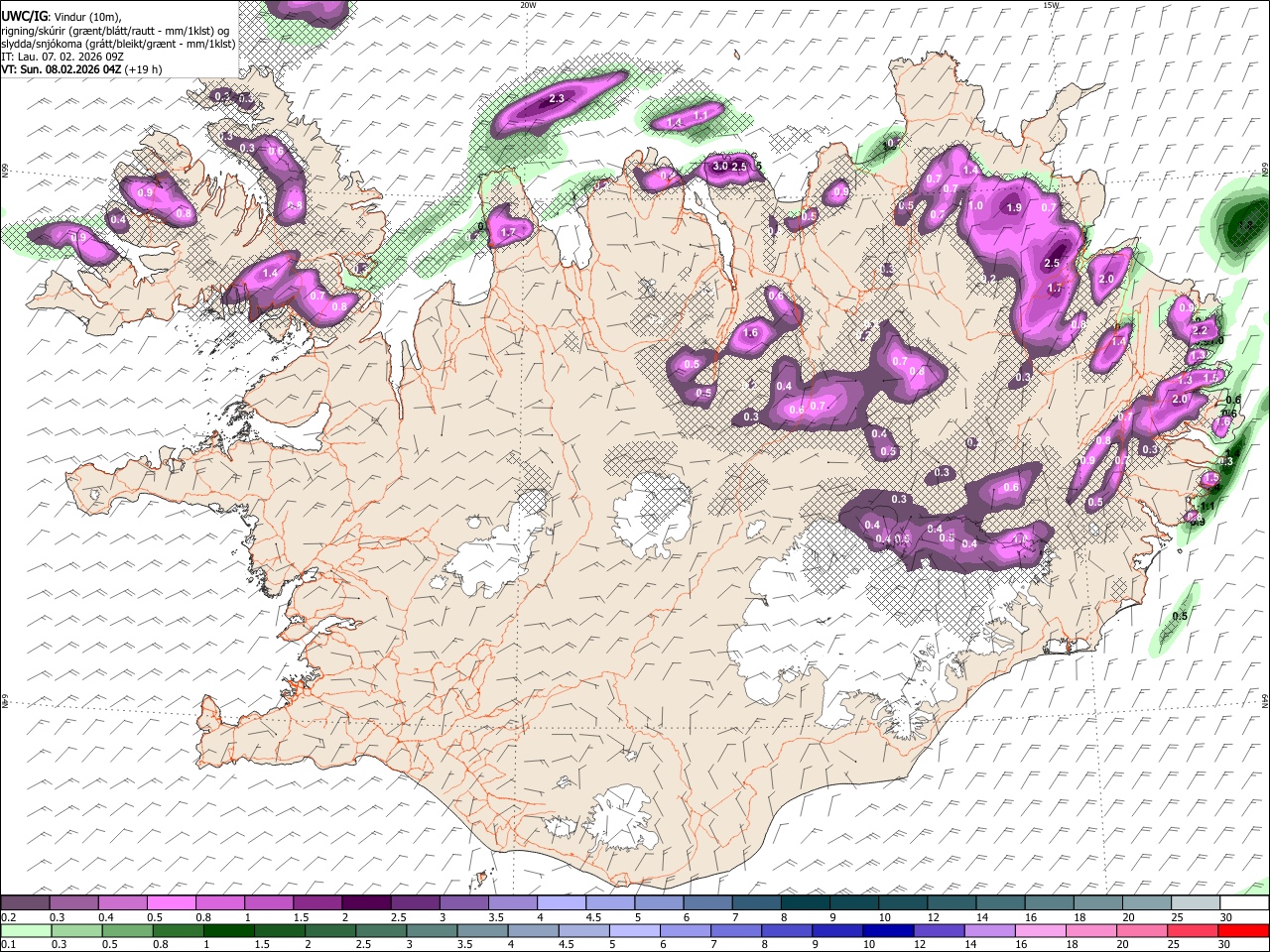Click the '1.9' snowfall value in the northeast
This screenshot has width=1270, height=952.
point(1014,207)
